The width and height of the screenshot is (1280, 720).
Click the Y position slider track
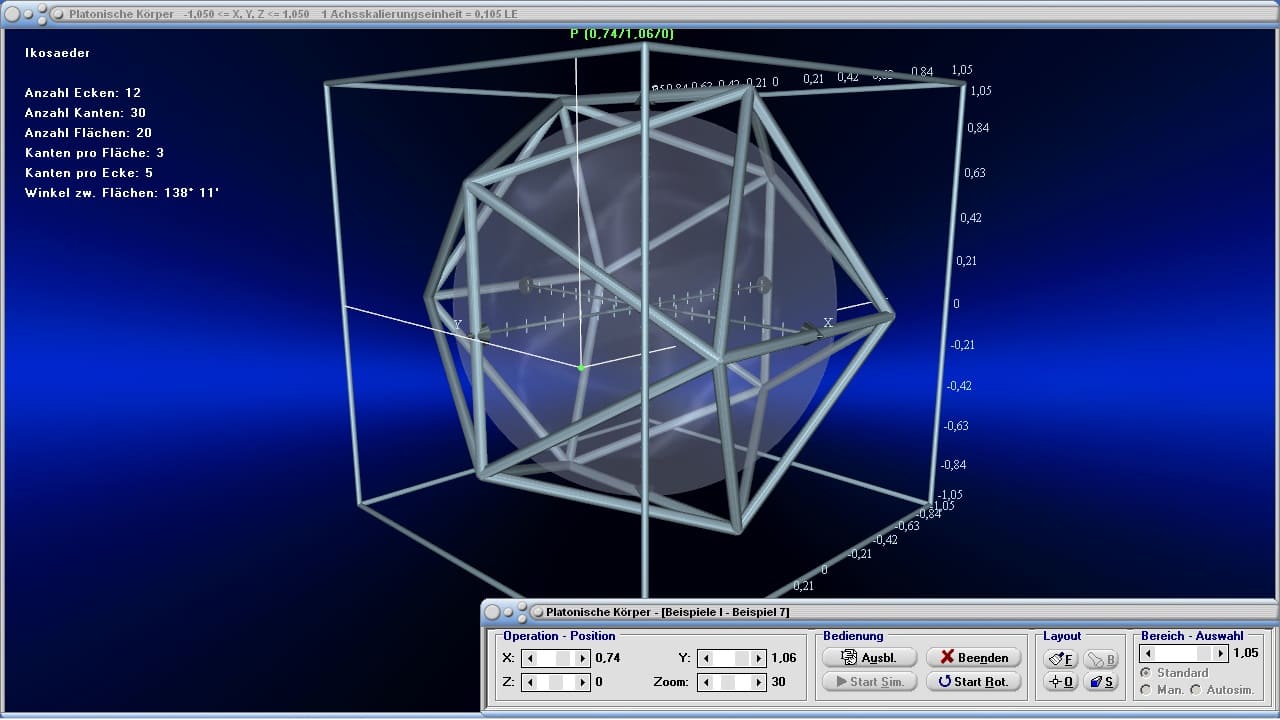[733, 658]
